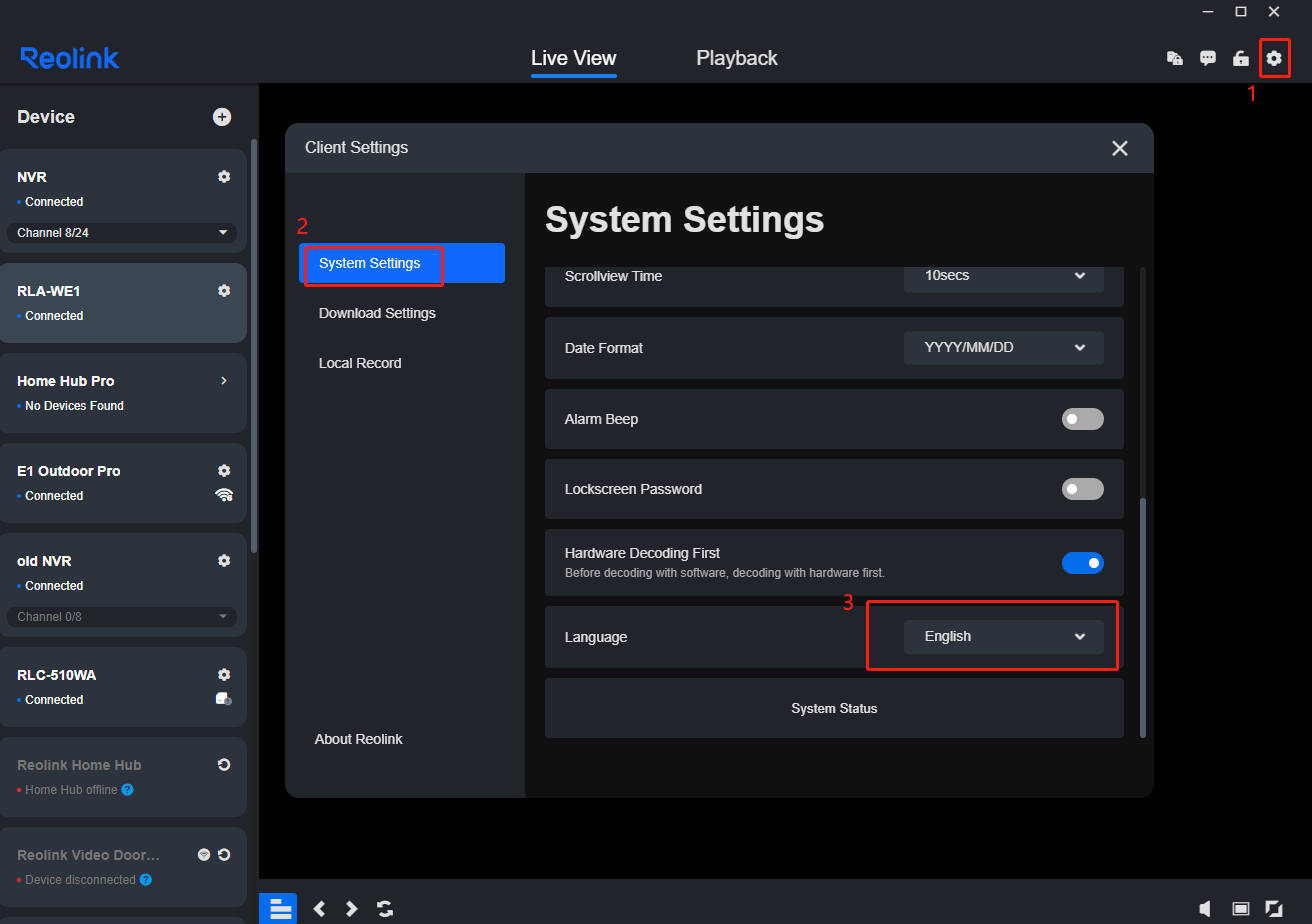This screenshot has height=924, width=1312.
Task: Expand Home Hub Pro chevron
Action: pyautogui.click(x=224, y=381)
